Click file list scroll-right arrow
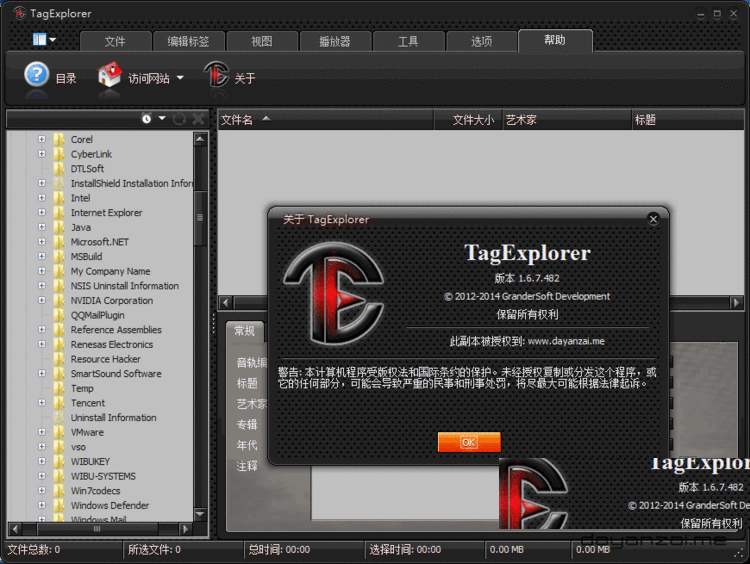Viewport: 750px width, 564px height. pos(737,302)
